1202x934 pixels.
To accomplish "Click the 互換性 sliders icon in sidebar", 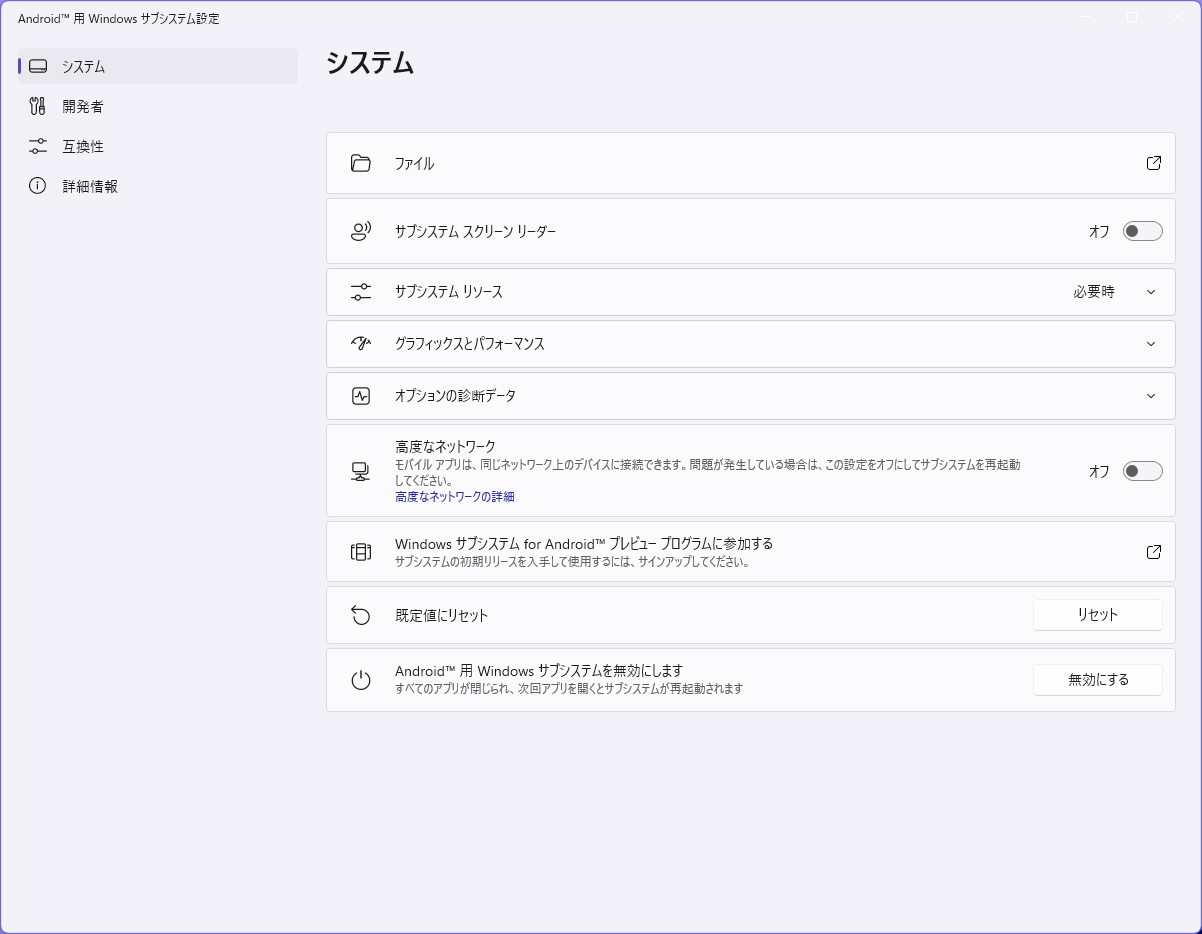I will tap(38, 146).
